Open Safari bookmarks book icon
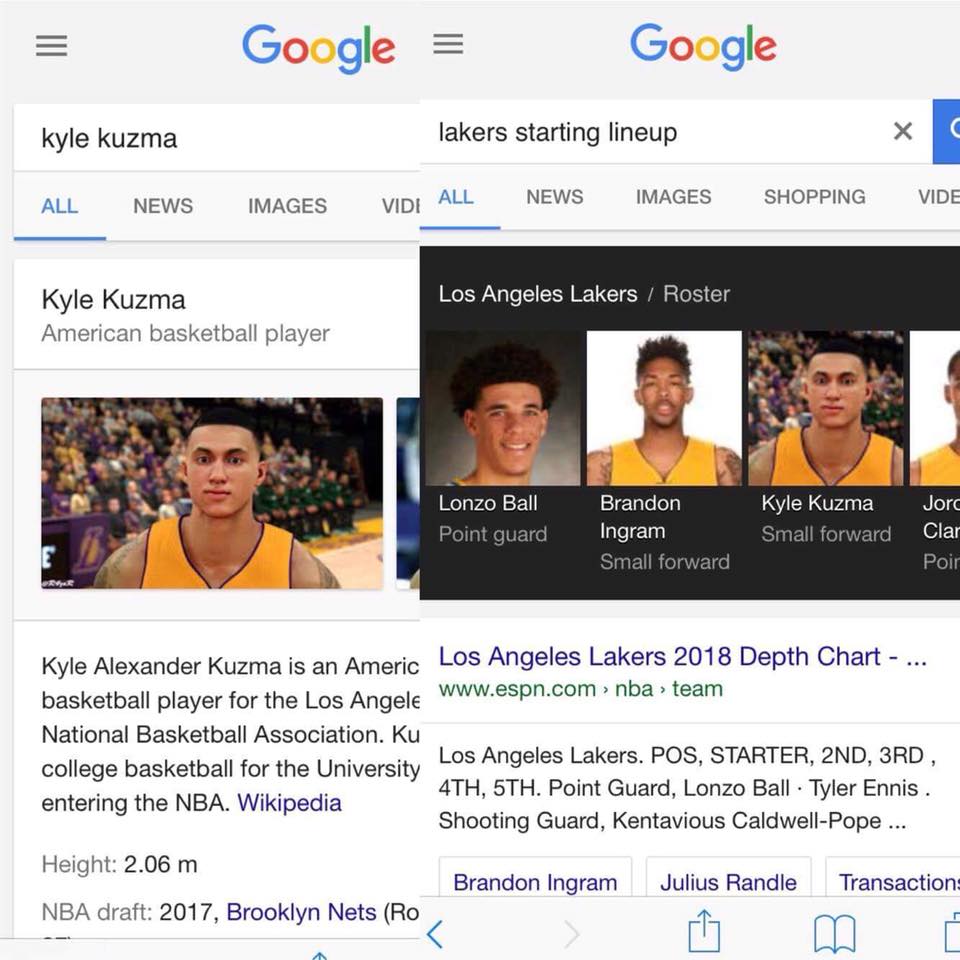 [x=834, y=934]
